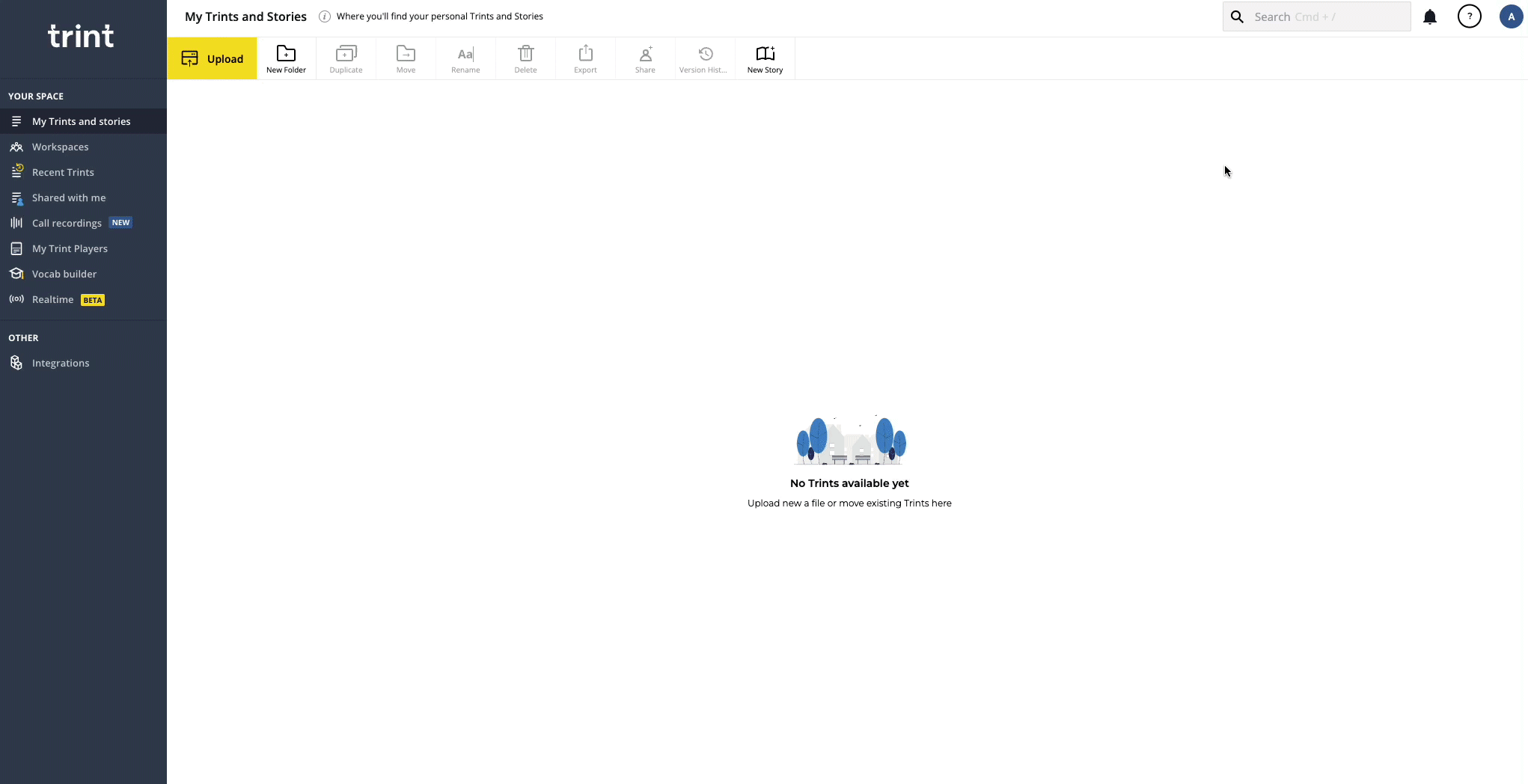Open notifications bell icon
This screenshot has width=1528, height=784.
pos(1429,16)
